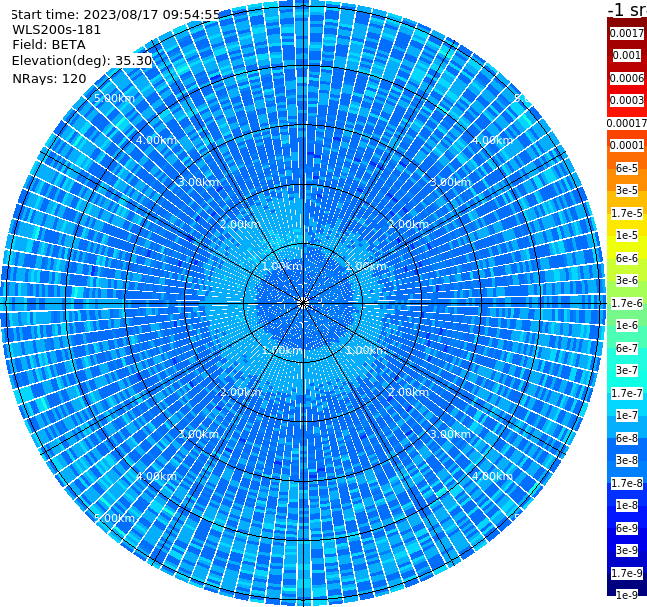
Task: Click the 1.7e-7 colorbar label
Action: tap(627, 393)
